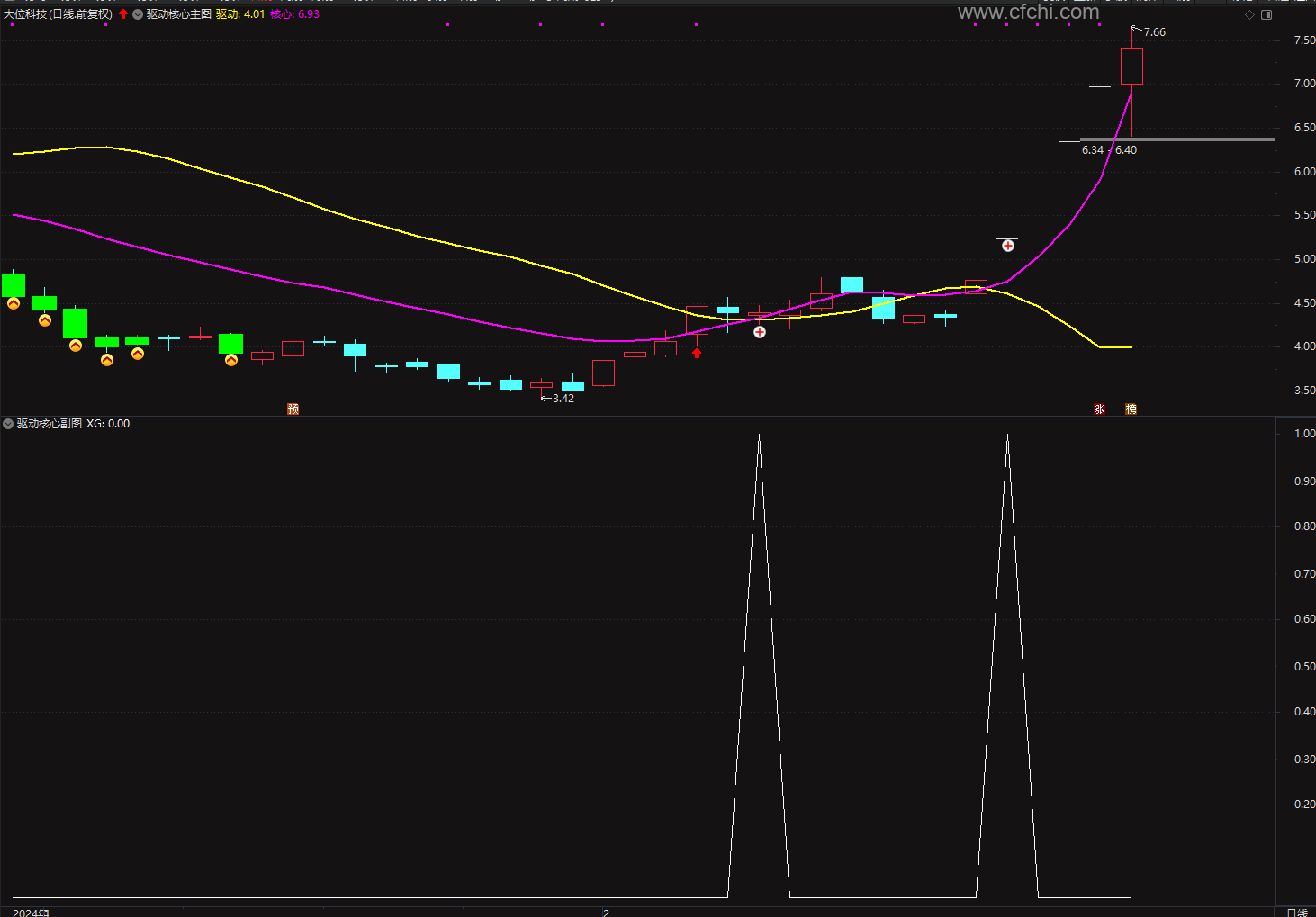Click the 榜 marker icon on the timeline
1316x917 pixels.
1131,409
